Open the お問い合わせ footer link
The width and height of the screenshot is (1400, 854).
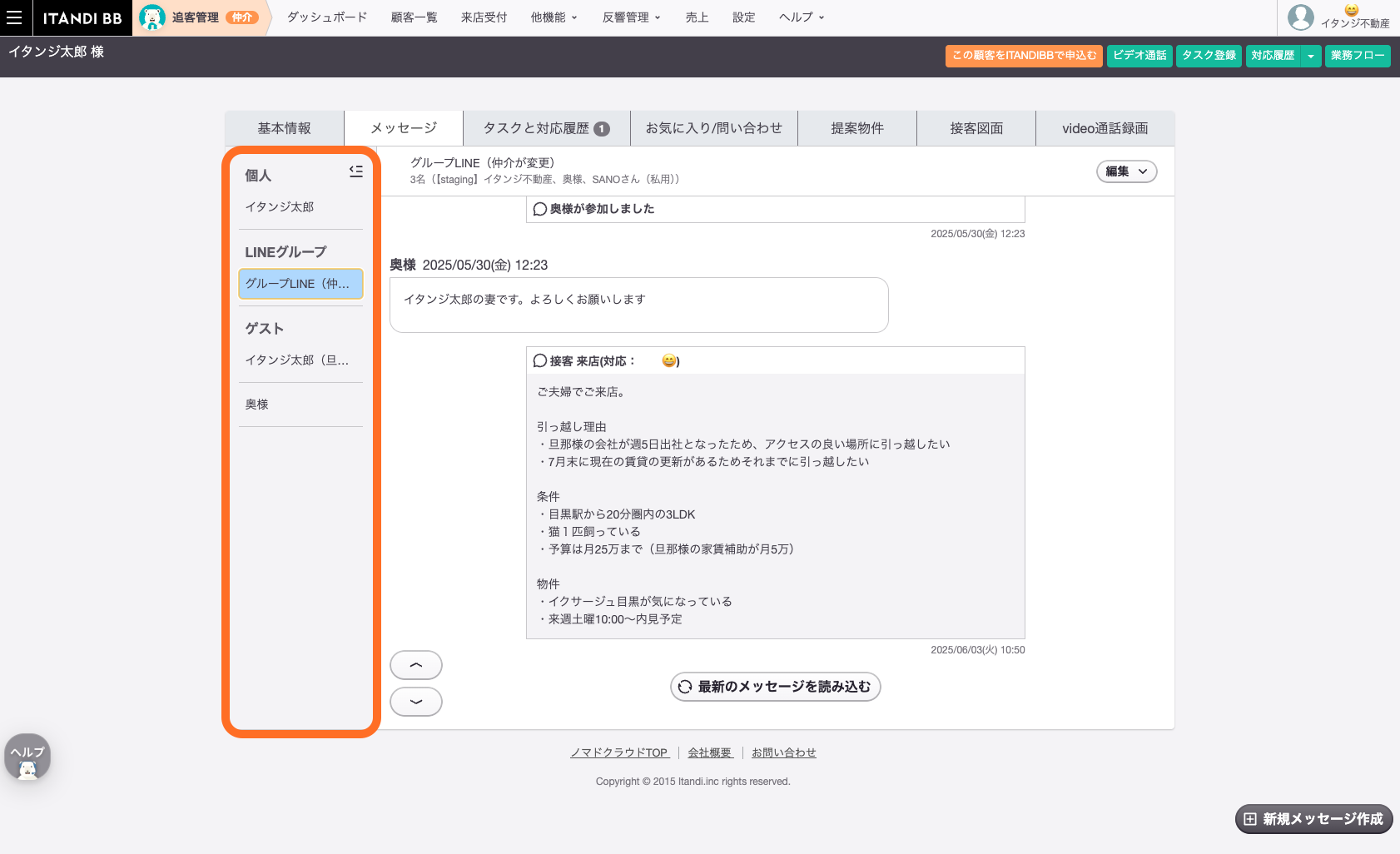point(784,752)
